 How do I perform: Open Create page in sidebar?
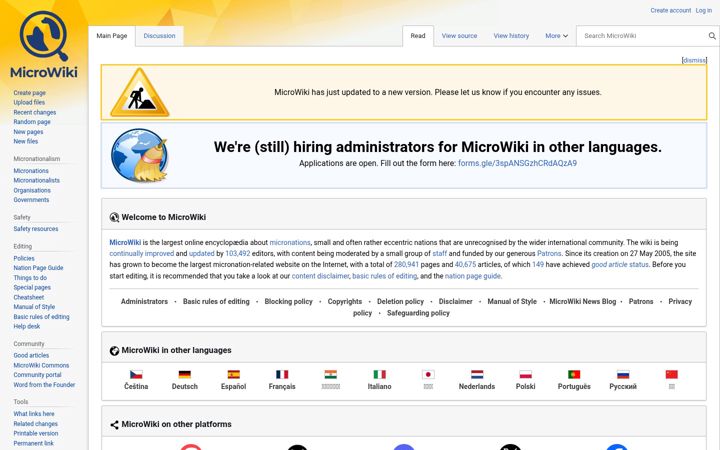(29, 93)
